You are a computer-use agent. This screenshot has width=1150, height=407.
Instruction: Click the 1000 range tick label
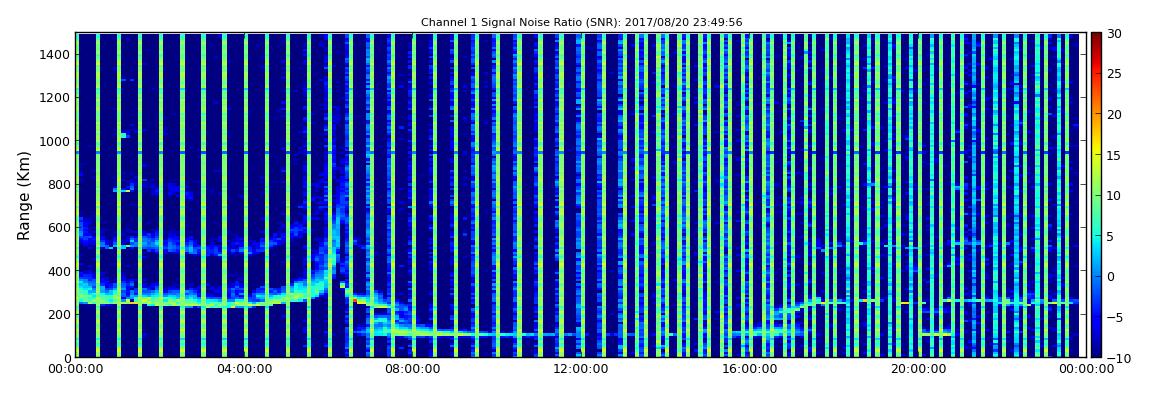(x=56, y=141)
